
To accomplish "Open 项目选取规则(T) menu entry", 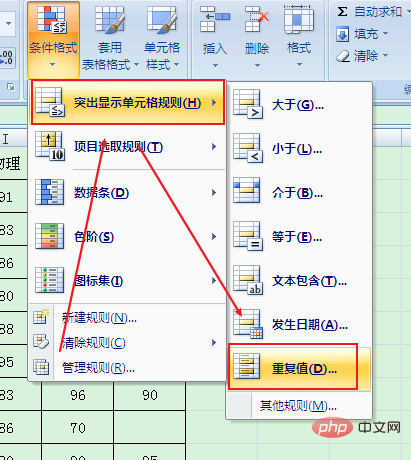I will [128, 147].
